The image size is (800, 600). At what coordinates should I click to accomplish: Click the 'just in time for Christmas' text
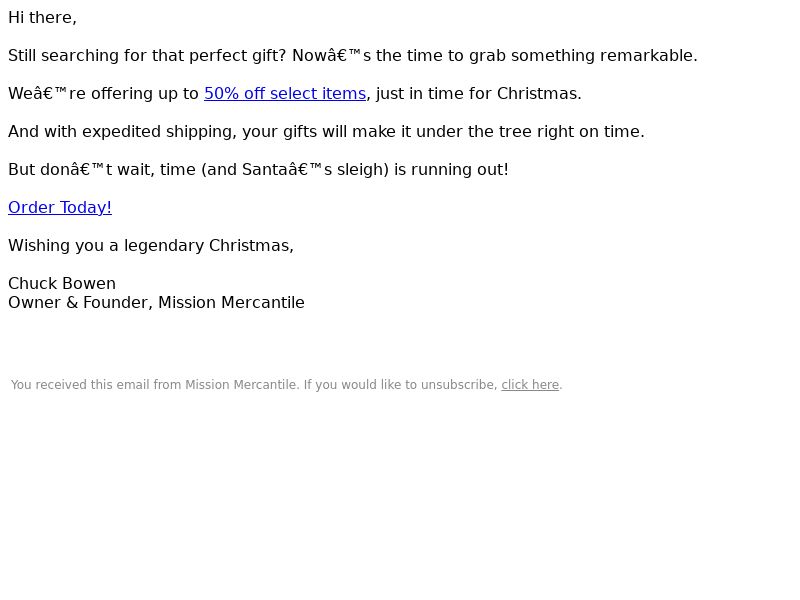point(479,94)
